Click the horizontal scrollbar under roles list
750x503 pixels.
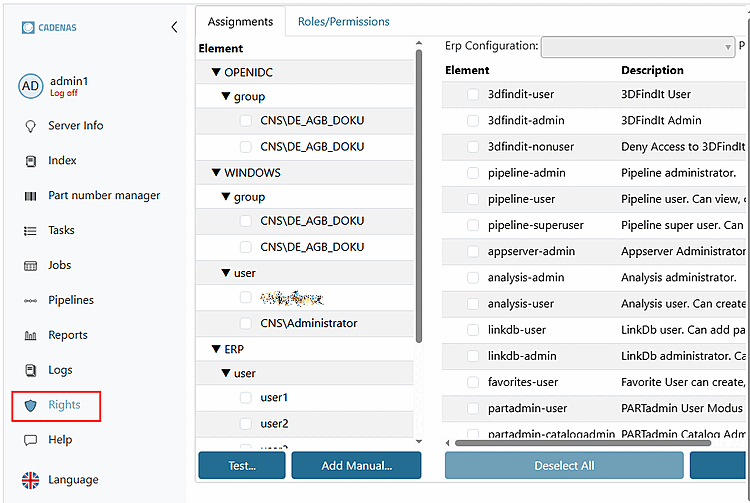pos(560,442)
